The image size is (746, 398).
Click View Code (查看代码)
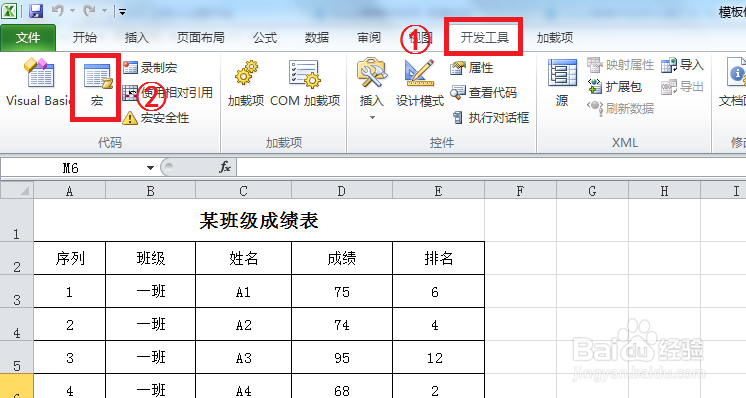[483, 92]
